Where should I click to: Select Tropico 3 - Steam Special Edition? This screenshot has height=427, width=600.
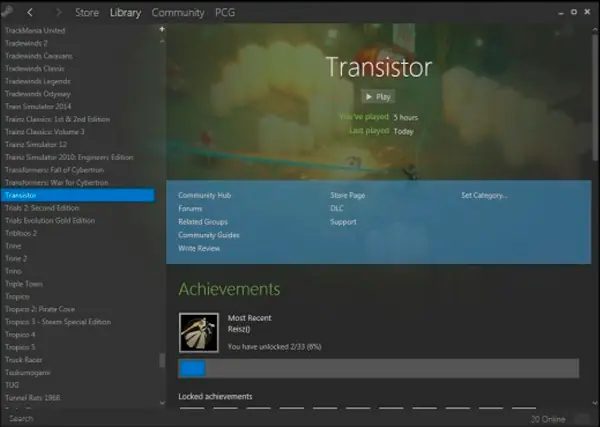(58, 322)
